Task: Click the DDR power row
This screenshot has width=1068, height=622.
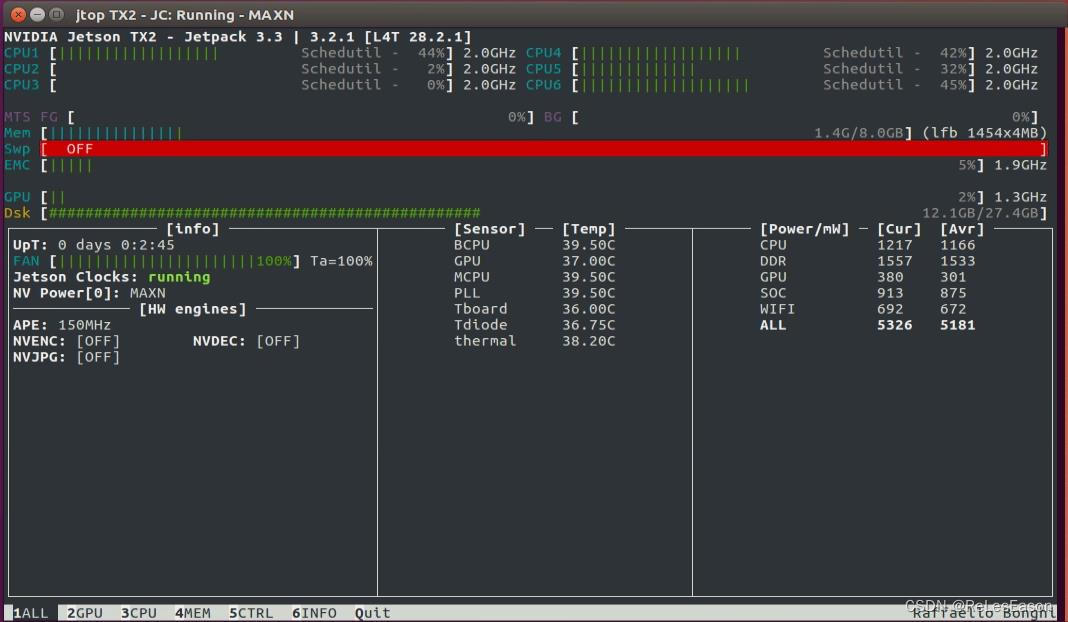Action: coord(868,261)
